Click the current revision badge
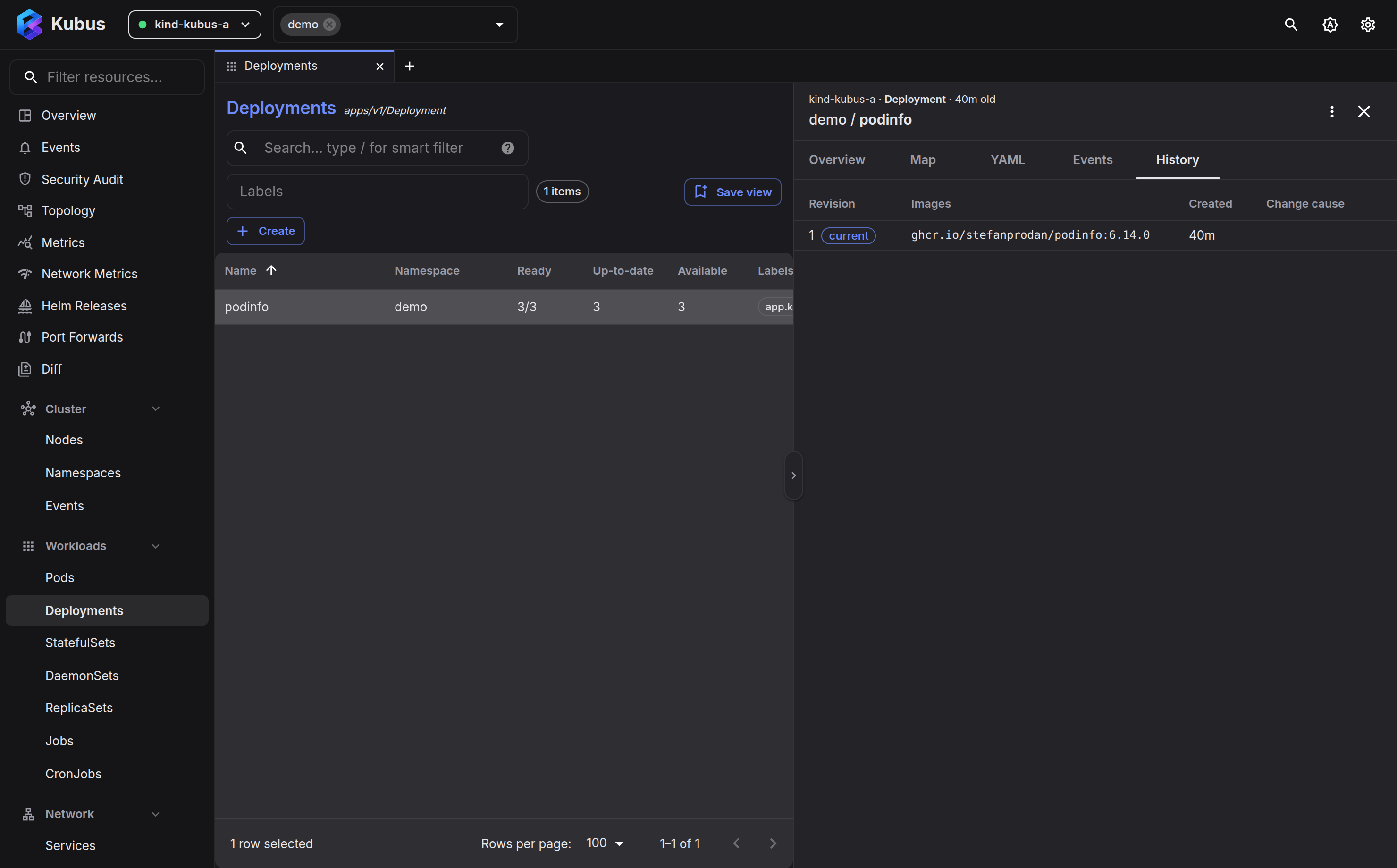 tap(848, 235)
